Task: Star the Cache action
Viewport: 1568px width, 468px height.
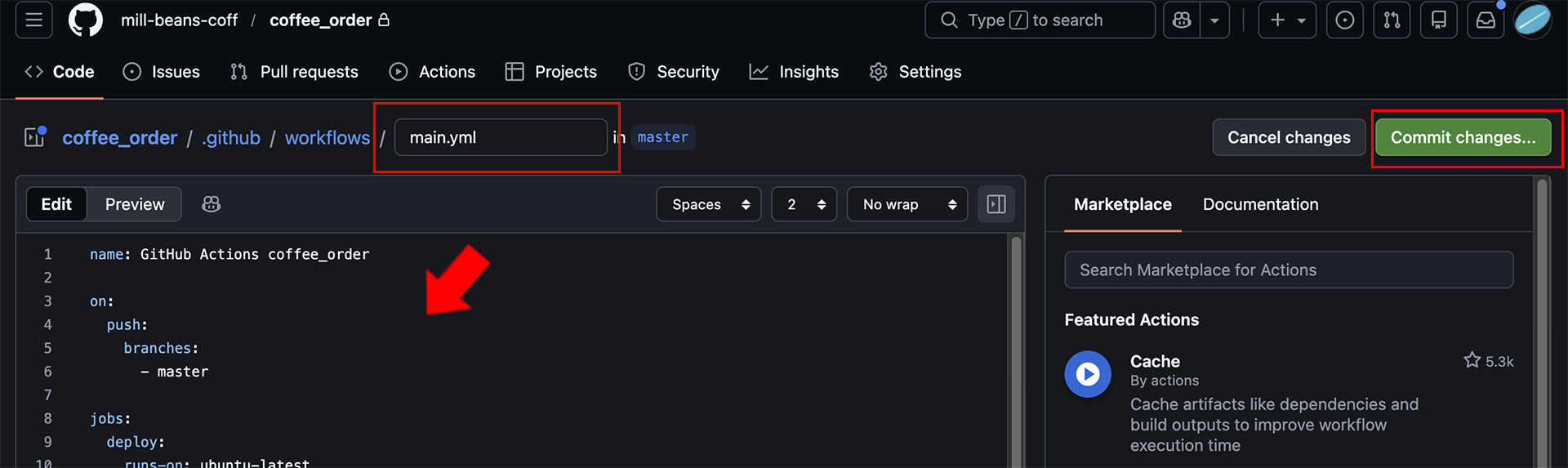Action: [1472, 360]
